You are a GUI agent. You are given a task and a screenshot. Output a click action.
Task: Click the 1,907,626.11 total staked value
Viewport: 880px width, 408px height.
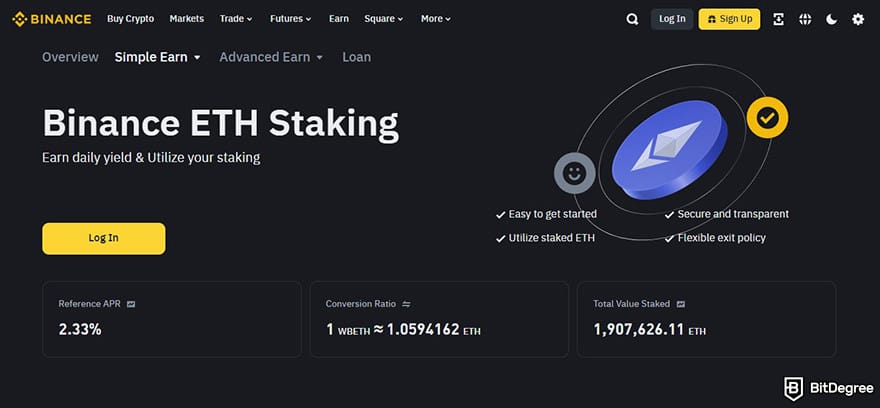(639, 329)
